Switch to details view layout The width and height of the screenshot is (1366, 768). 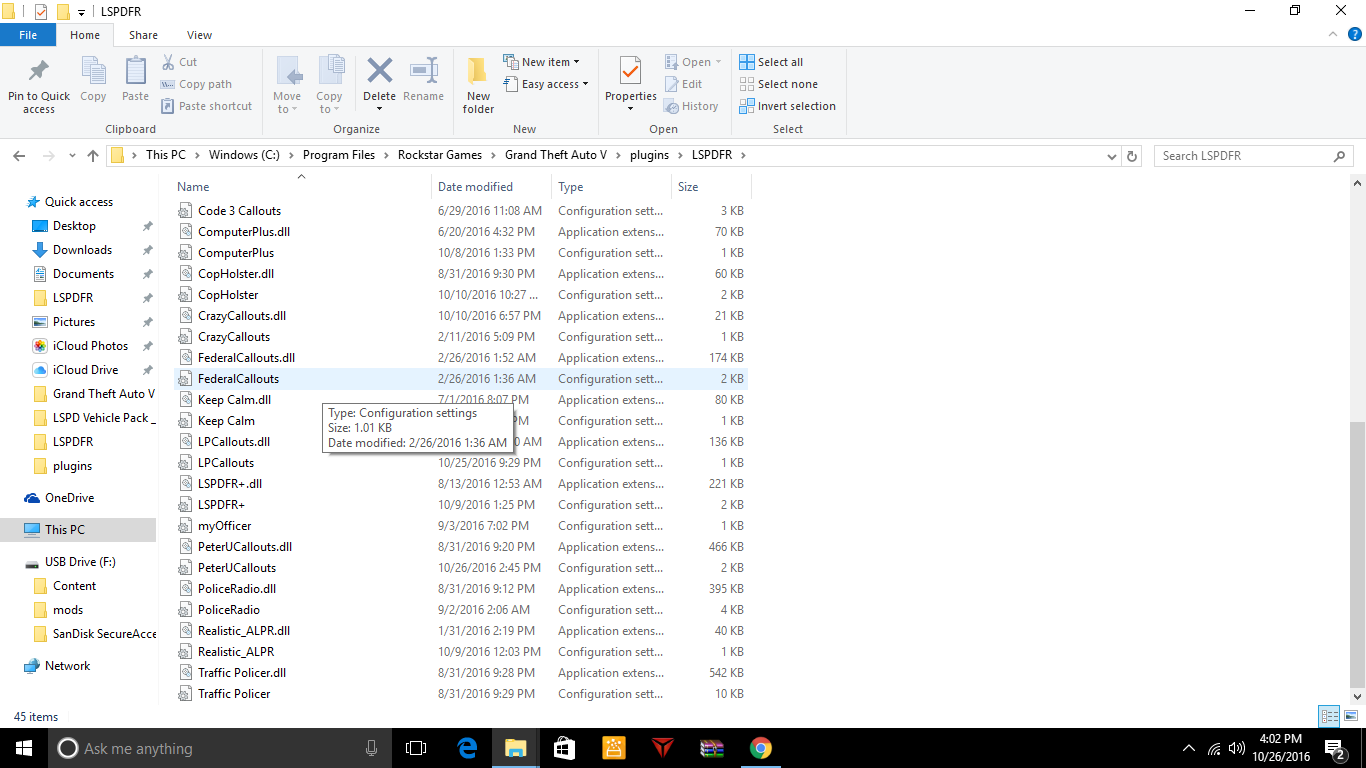tap(1329, 716)
